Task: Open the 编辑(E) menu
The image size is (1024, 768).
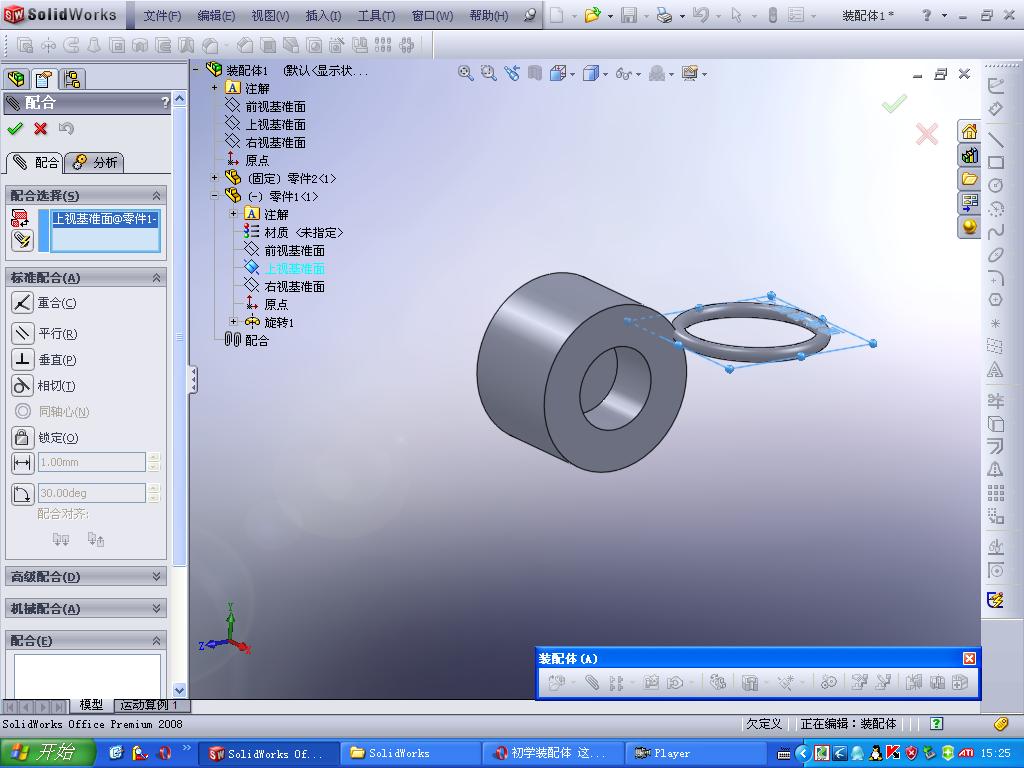Action: click(x=216, y=16)
